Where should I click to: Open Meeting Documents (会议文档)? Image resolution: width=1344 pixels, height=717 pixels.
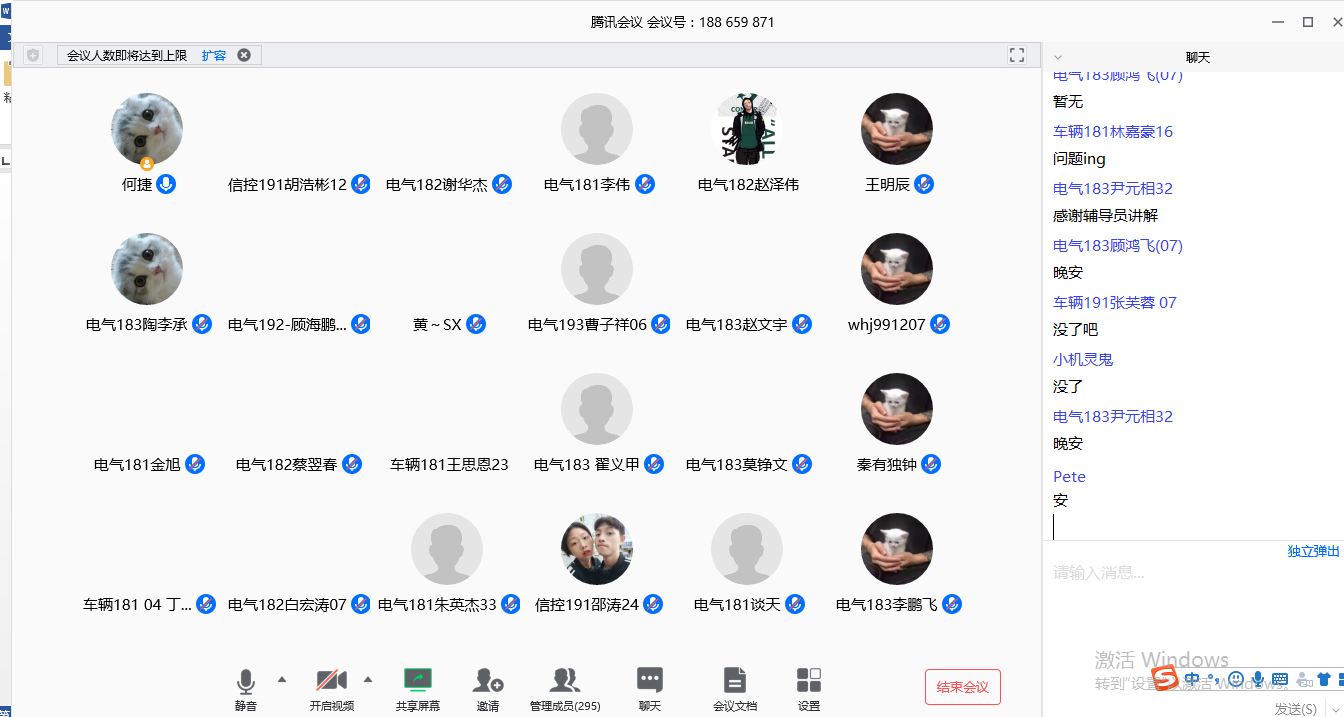pos(734,681)
